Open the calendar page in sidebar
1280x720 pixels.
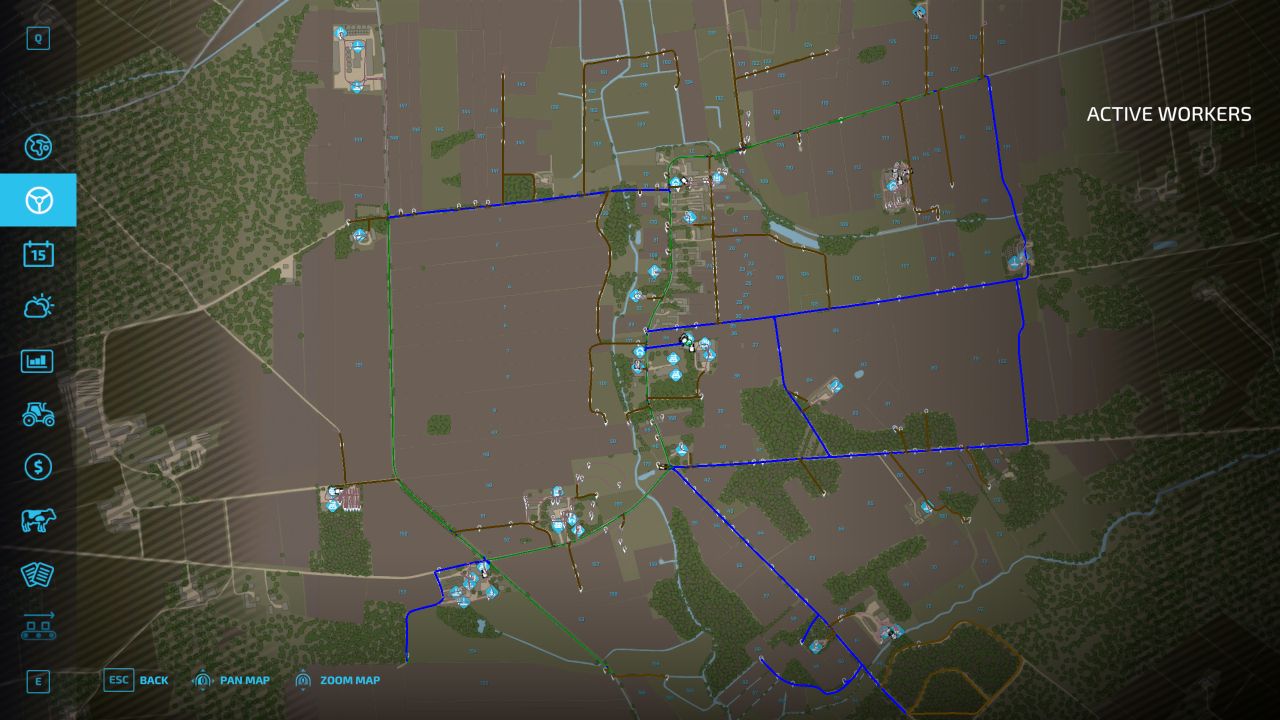click(x=38, y=254)
